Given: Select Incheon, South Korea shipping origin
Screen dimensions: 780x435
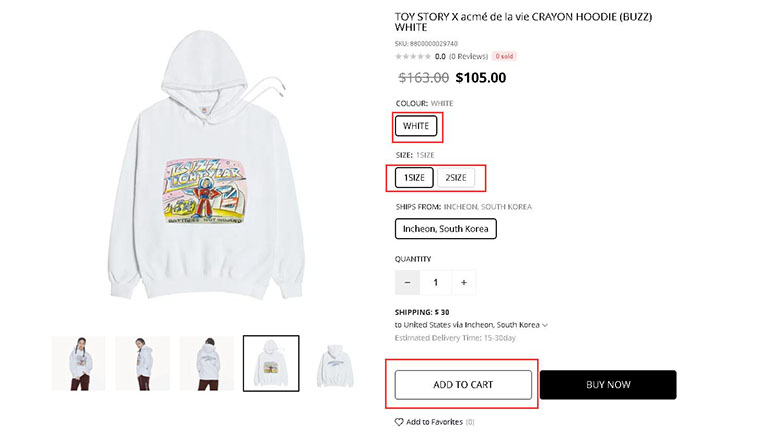Looking at the screenshot, I should click(446, 229).
